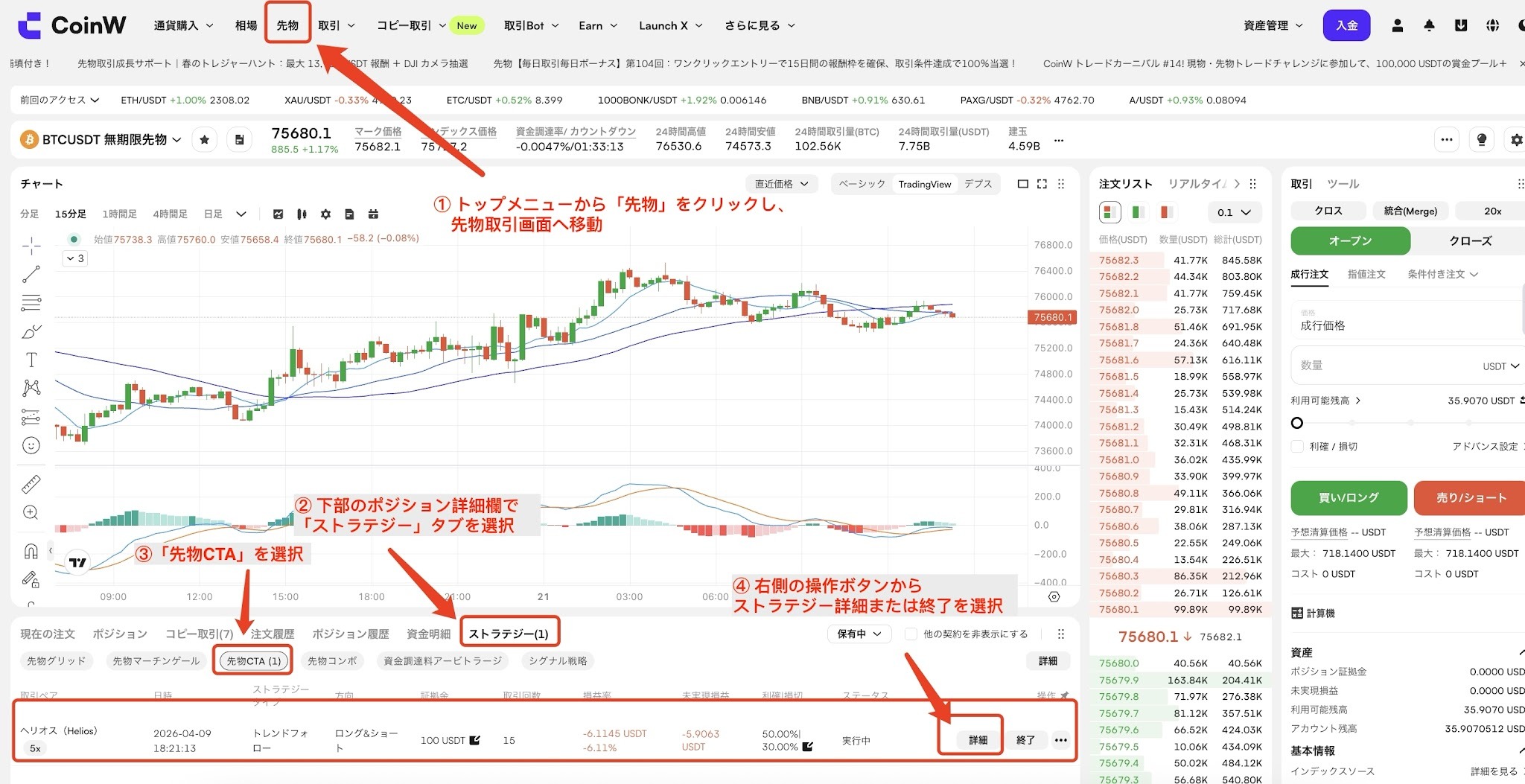
Task: Adjust the order amount percentage slider handle
Action: [x=1297, y=423]
